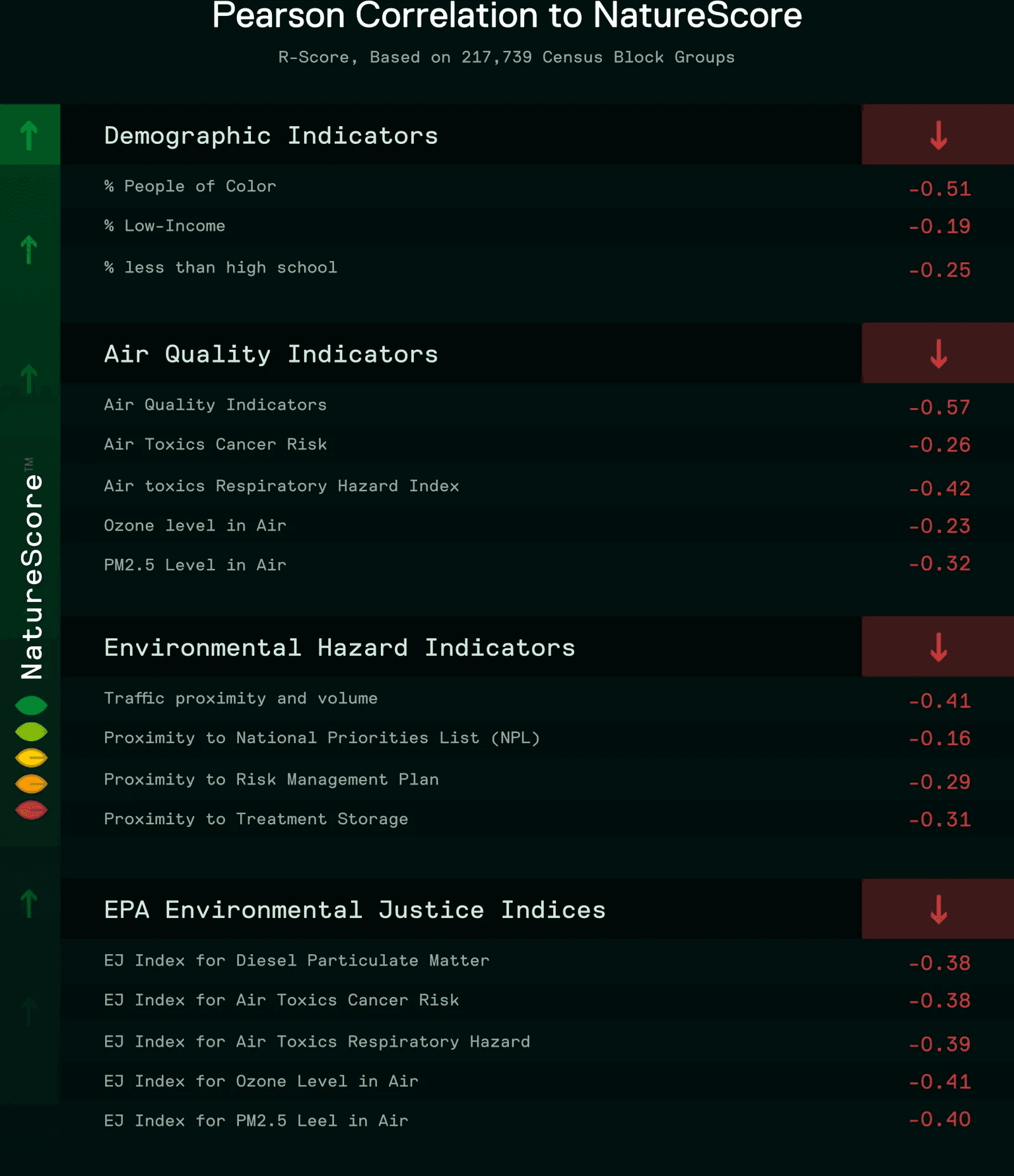Click the -0.32 correlation value
Image resolution: width=1014 pixels, height=1176 pixels.
tap(939, 564)
